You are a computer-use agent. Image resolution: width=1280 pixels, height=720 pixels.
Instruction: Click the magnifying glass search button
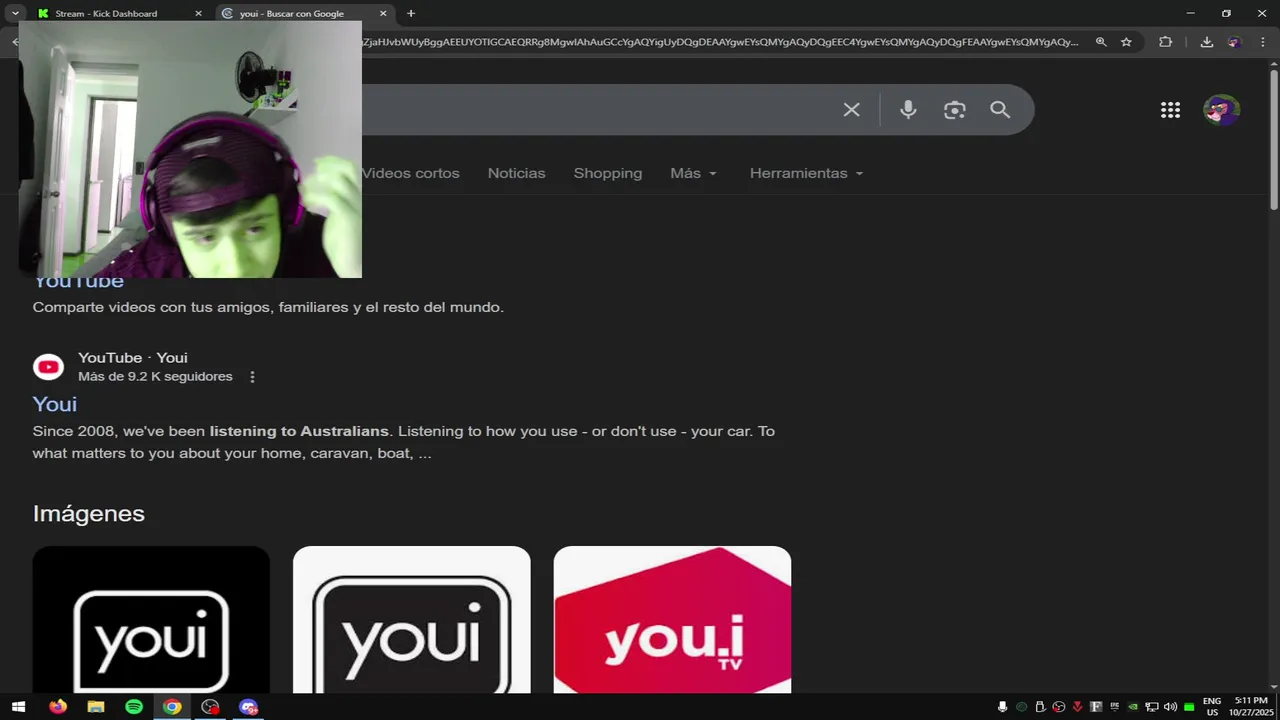[1000, 110]
